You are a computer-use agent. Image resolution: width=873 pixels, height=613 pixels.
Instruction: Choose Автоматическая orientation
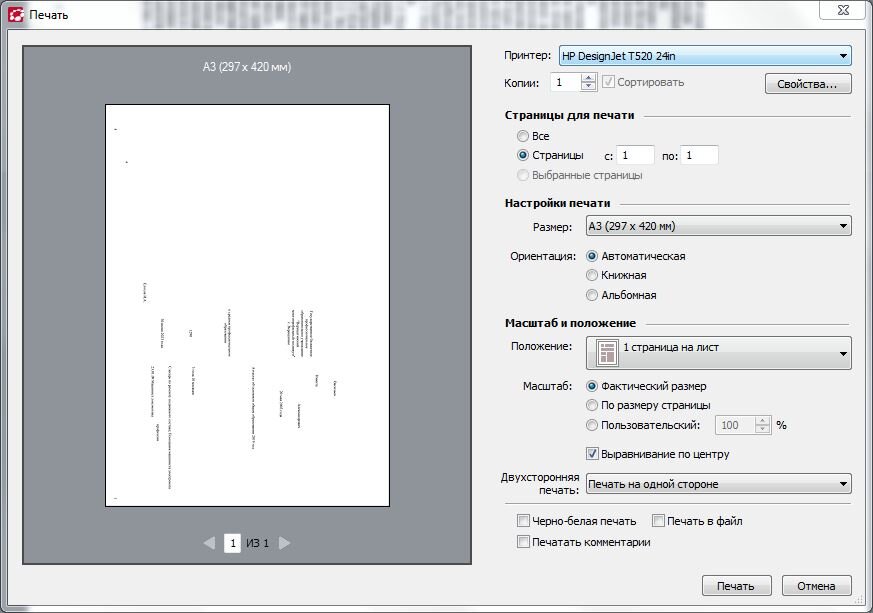pos(592,256)
